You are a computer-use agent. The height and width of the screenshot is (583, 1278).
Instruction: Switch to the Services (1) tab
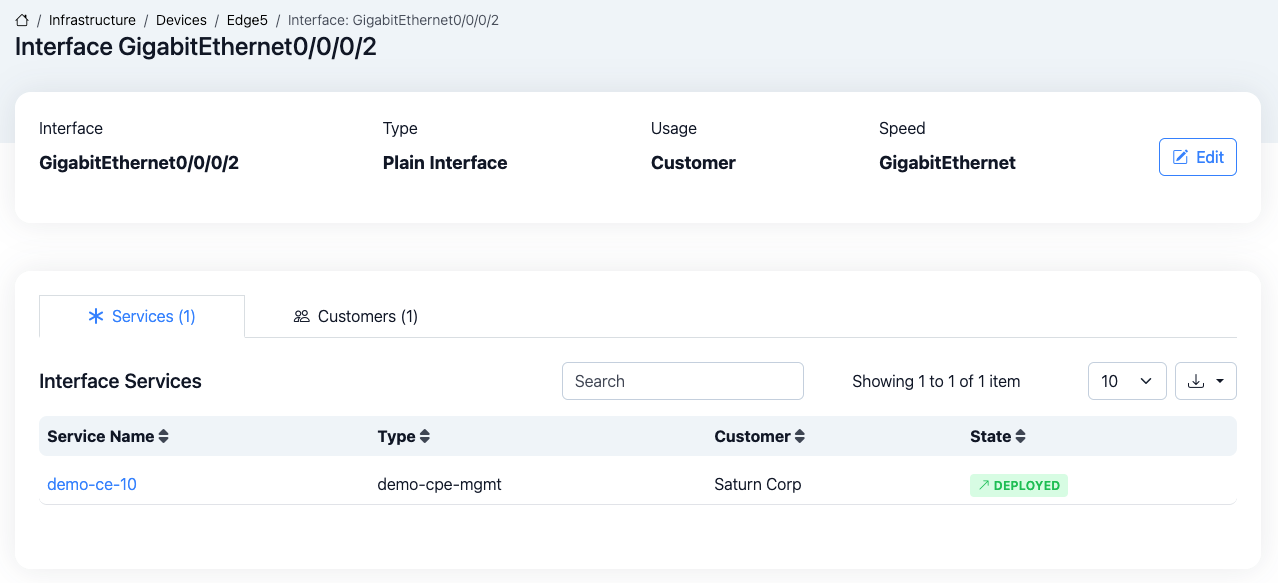click(x=142, y=316)
